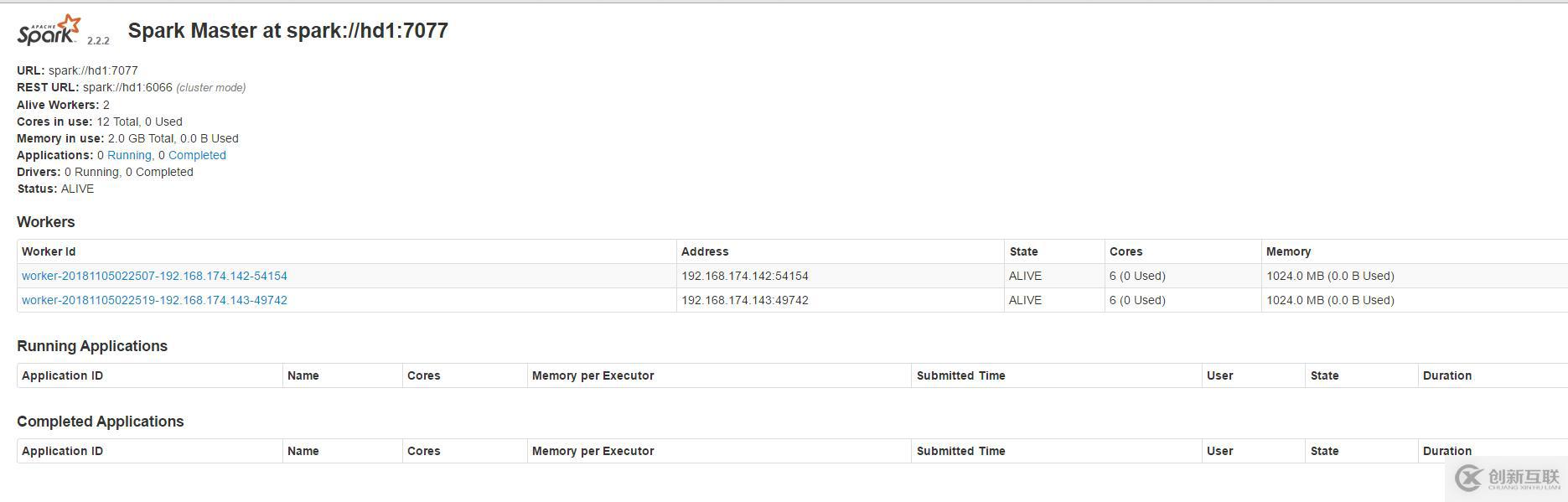Sort Running Applications by Duration header

pos(1446,375)
